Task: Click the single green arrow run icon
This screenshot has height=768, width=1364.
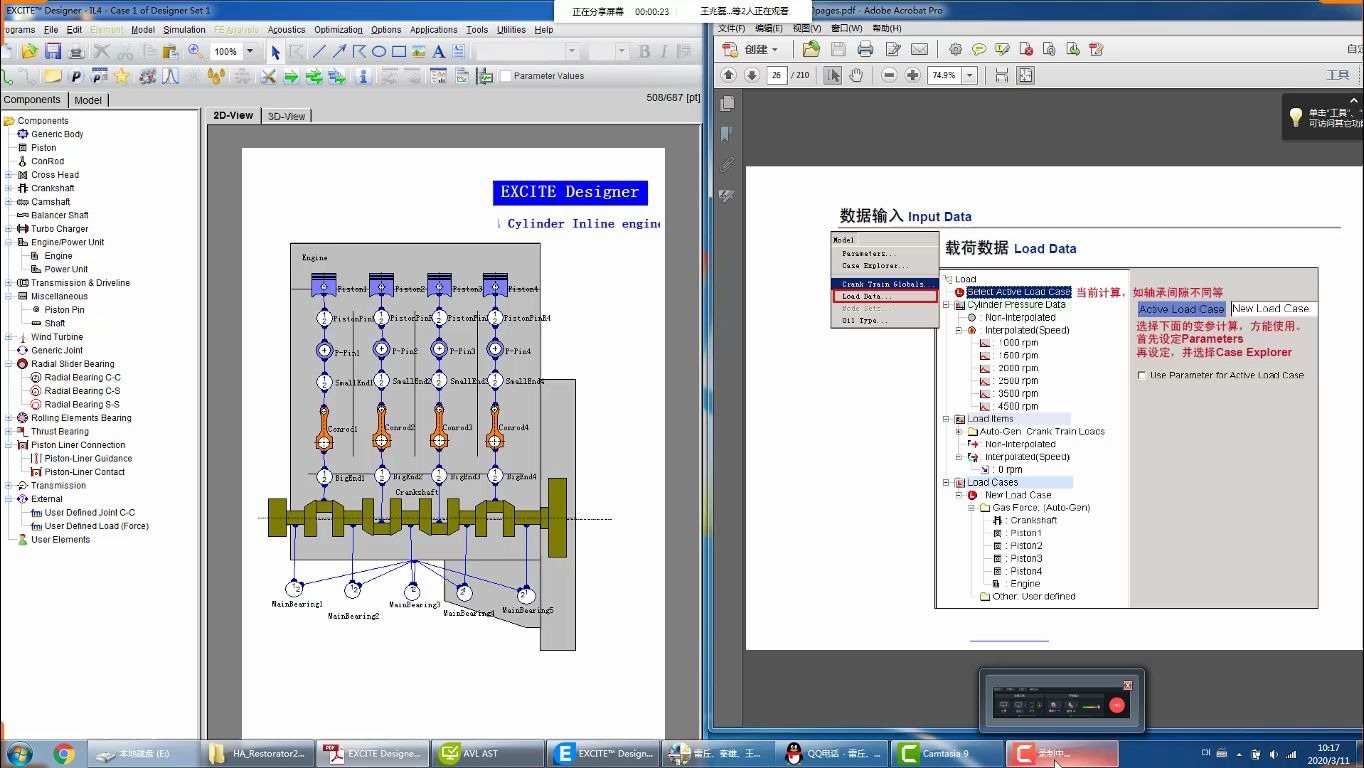Action: (291, 76)
